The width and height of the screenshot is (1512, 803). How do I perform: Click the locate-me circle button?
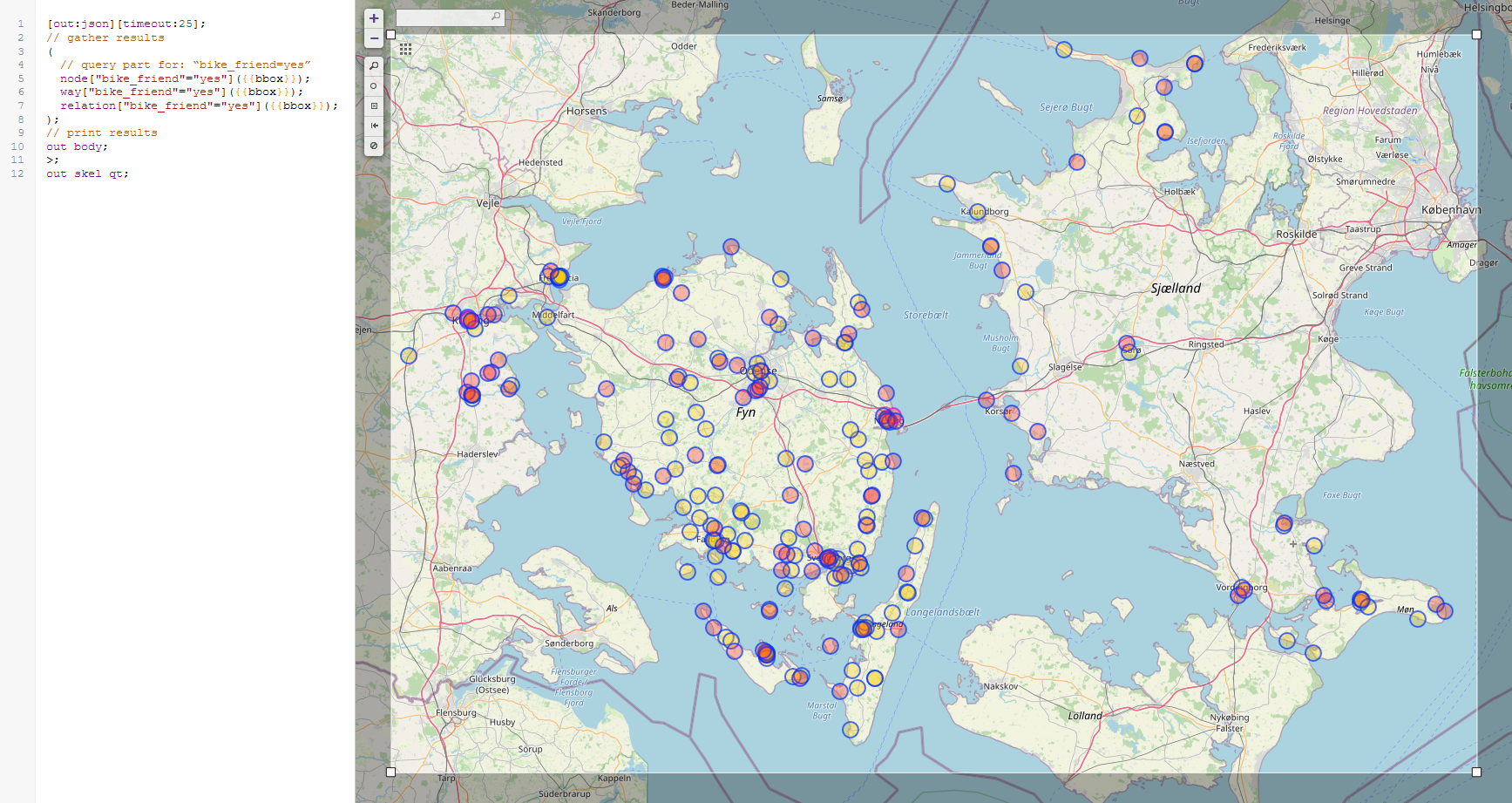coord(374,86)
